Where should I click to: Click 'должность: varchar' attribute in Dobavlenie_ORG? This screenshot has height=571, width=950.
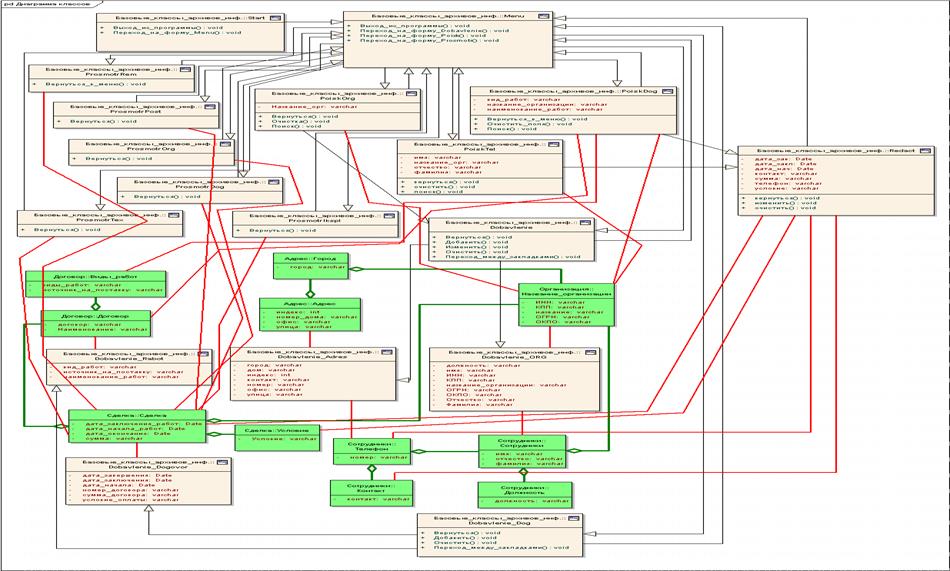click(x=483, y=366)
